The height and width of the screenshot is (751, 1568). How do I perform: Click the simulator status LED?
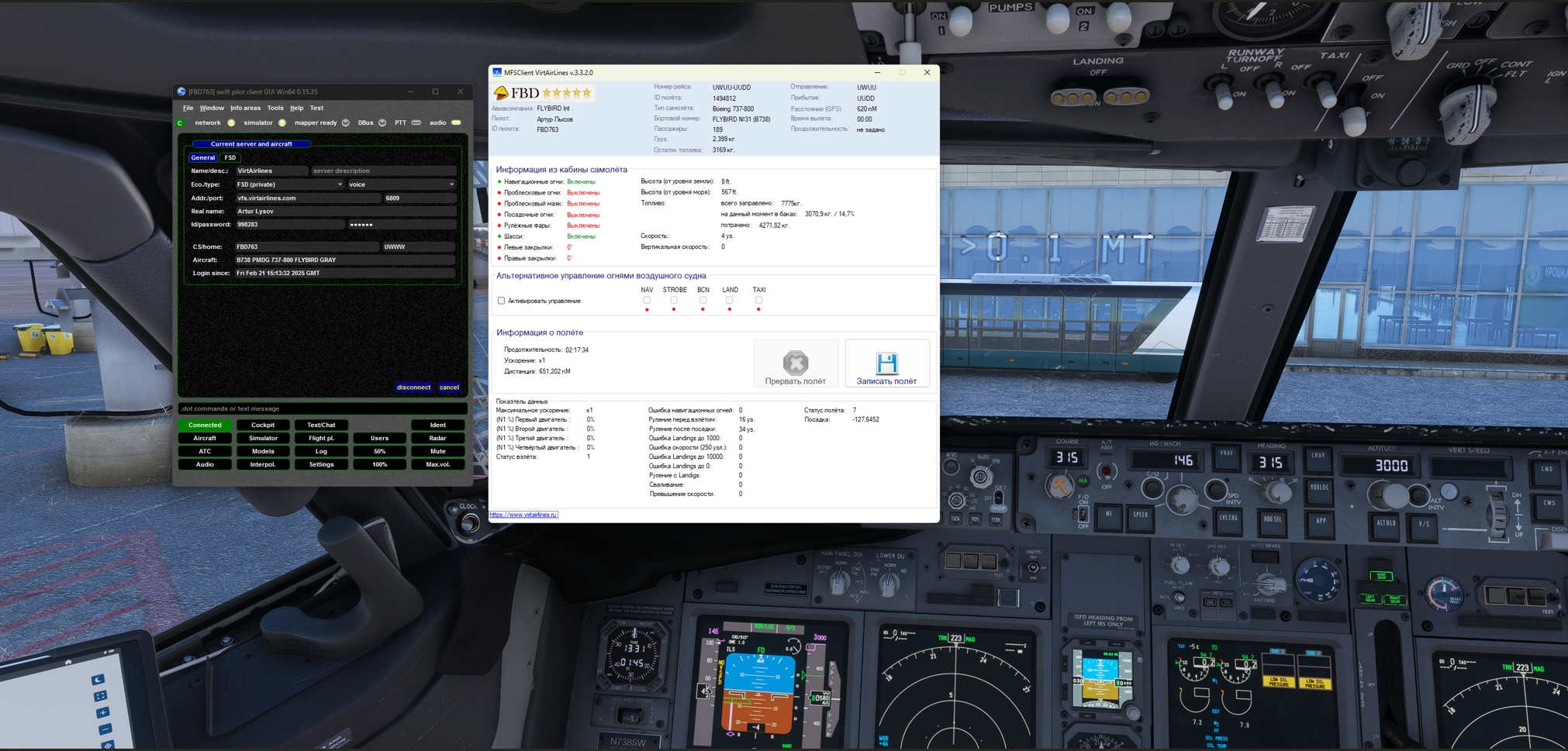click(282, 123)
